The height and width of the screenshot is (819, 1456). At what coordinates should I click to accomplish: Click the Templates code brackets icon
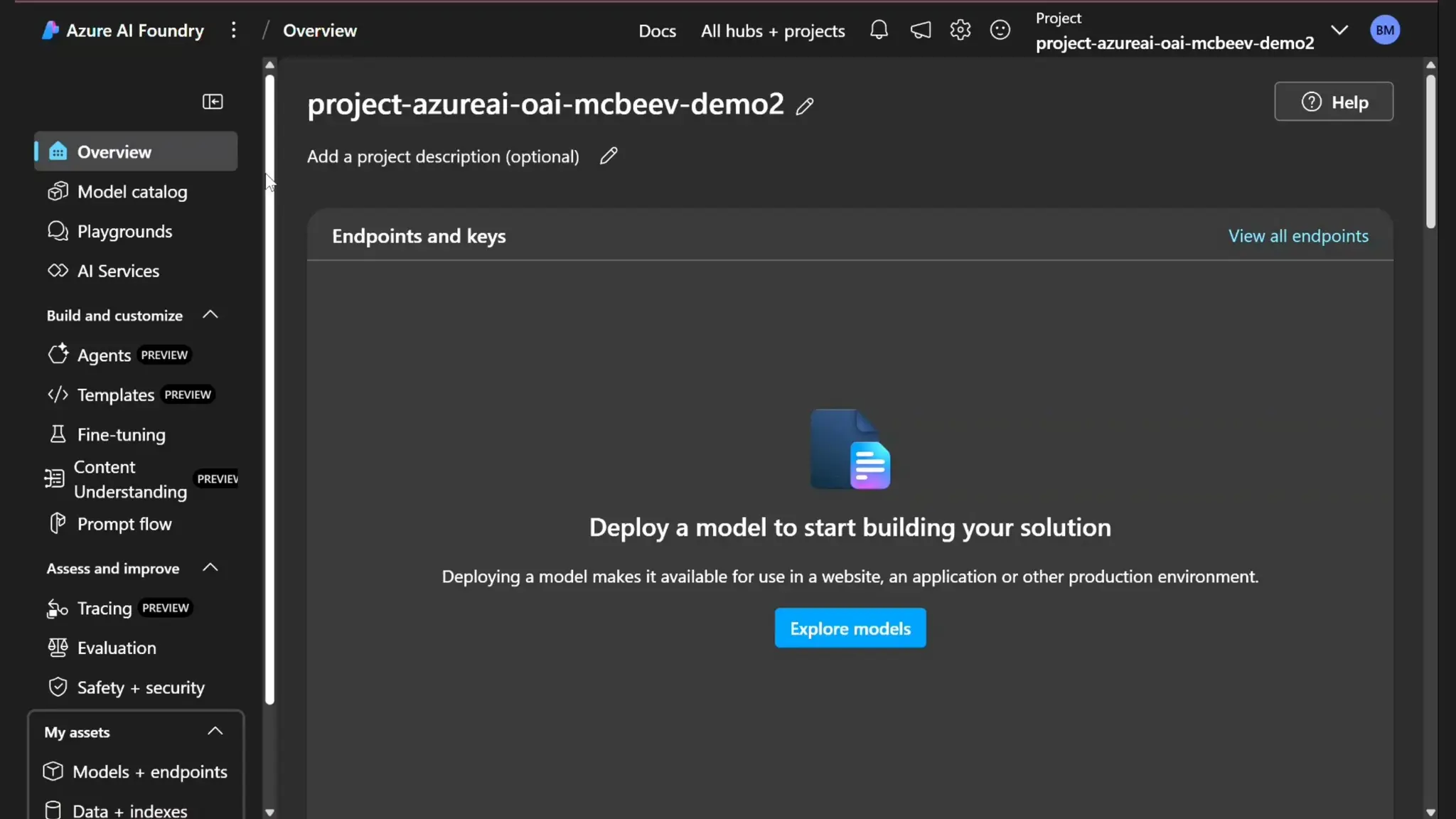(58, 394)
